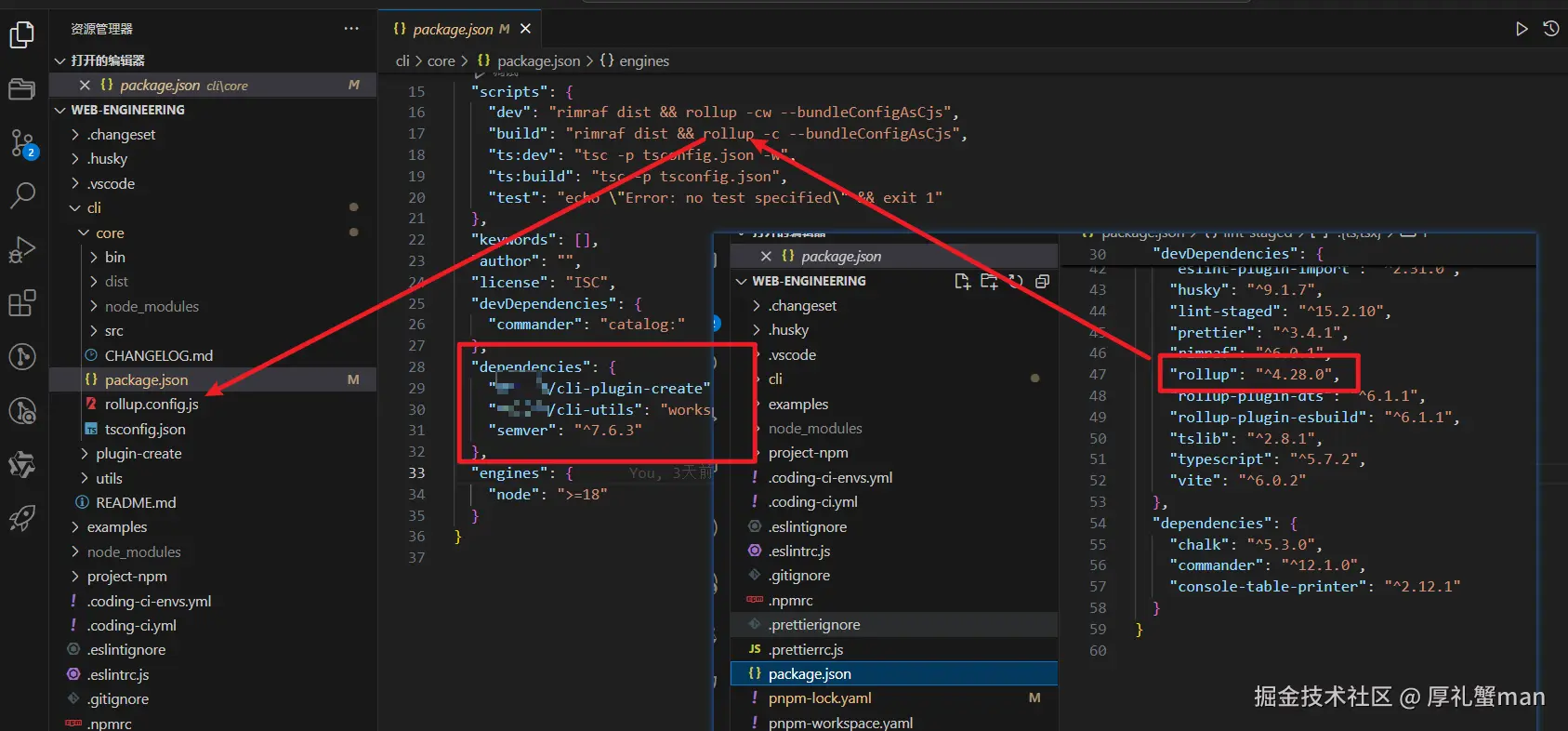Open the explorer panel's more actions menu
The width and height of the screenshot is (1568, 731).
(351, 29)
